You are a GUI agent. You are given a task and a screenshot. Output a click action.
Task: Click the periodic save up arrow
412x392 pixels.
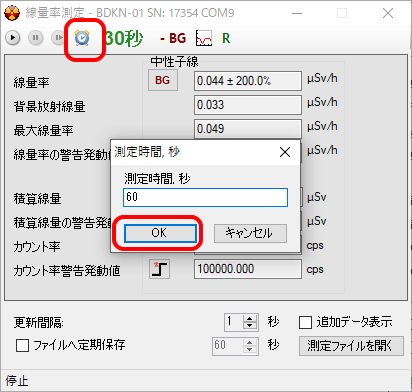(x=250, y=342)
